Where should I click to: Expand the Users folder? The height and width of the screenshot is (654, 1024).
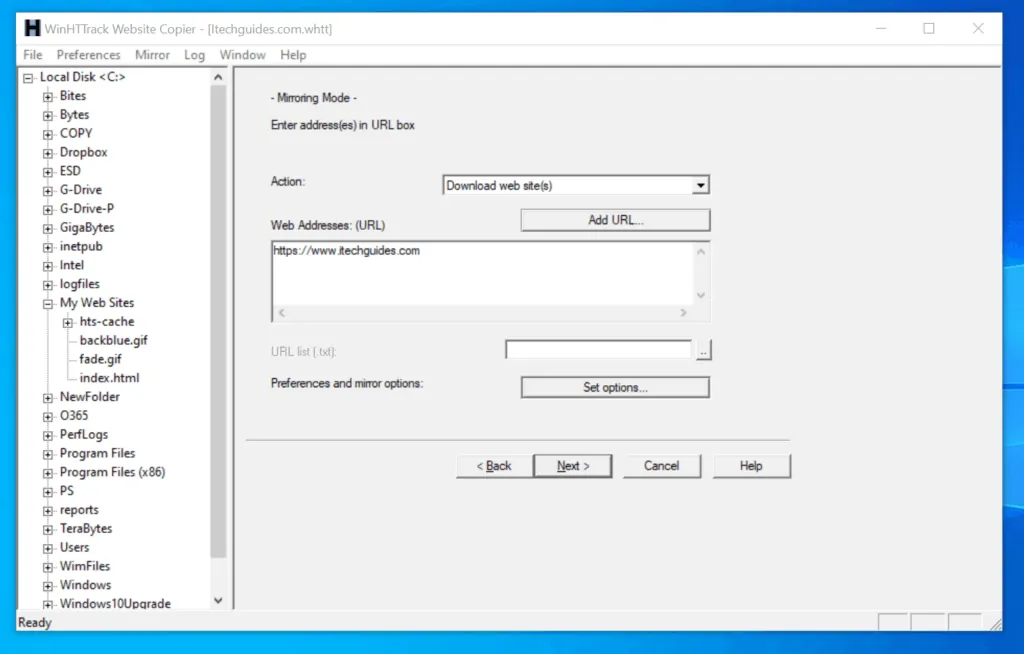click(x=48, y=549)
